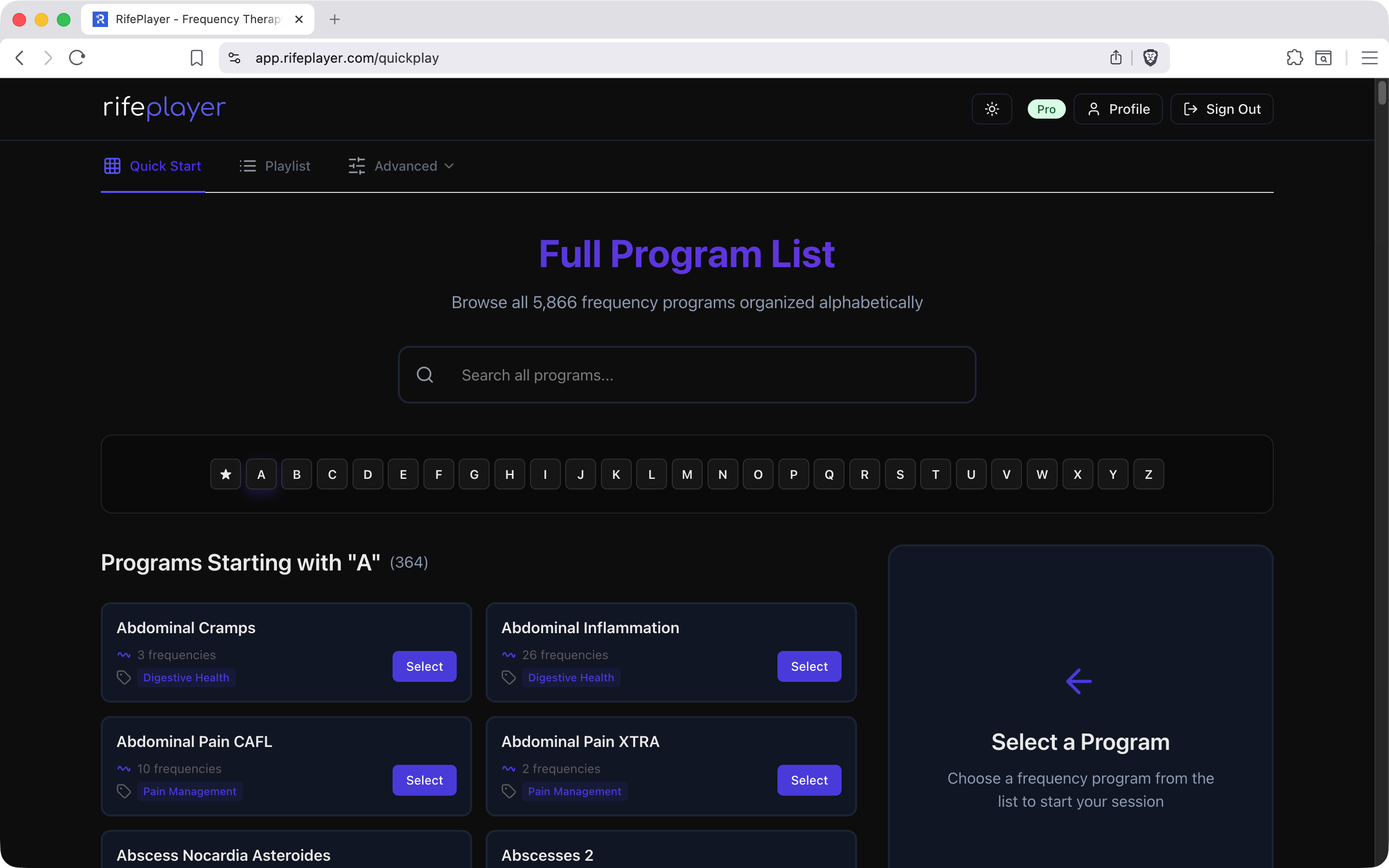Click Pain Management tag on Abdominal Pain CAFL
The height and width of the screenshot is (868, 1389).
[190, 791]
